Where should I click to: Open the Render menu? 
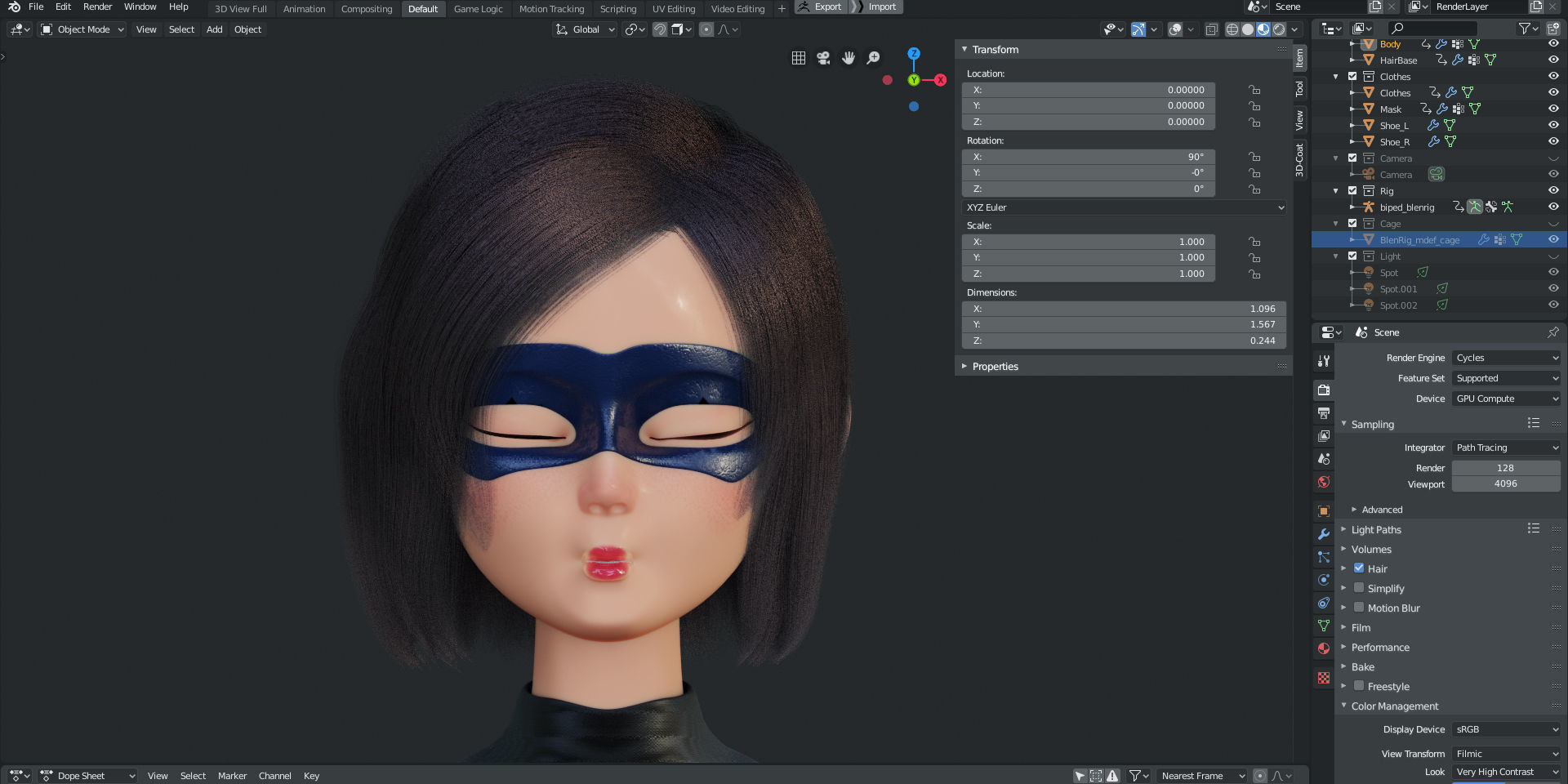97,7
